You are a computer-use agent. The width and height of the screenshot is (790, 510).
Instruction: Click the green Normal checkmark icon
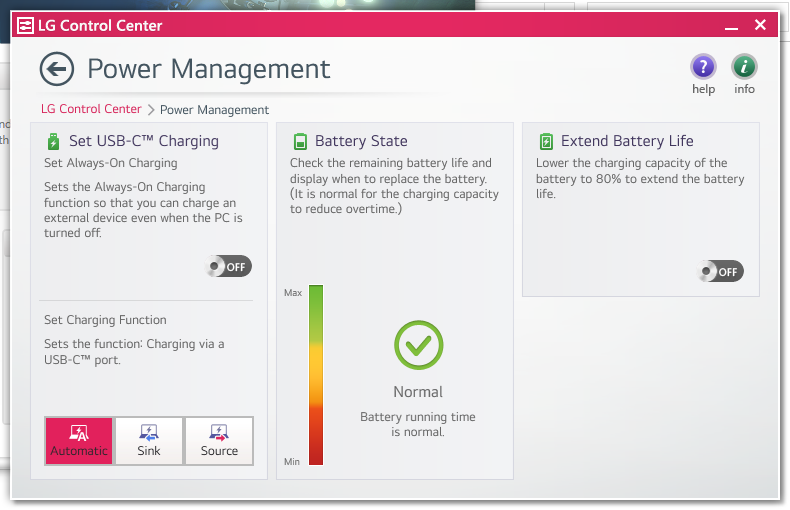click(418, 345)
